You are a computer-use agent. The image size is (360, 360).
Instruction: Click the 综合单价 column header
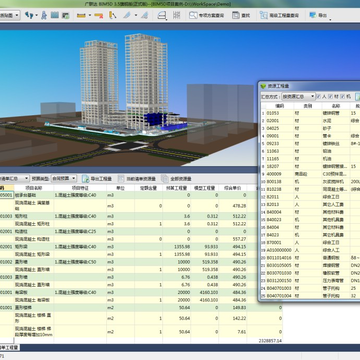(x=233, y=188)
